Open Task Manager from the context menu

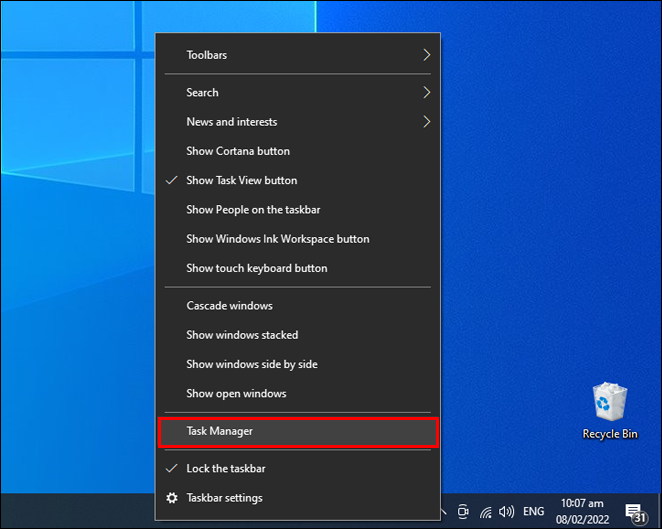298,431
